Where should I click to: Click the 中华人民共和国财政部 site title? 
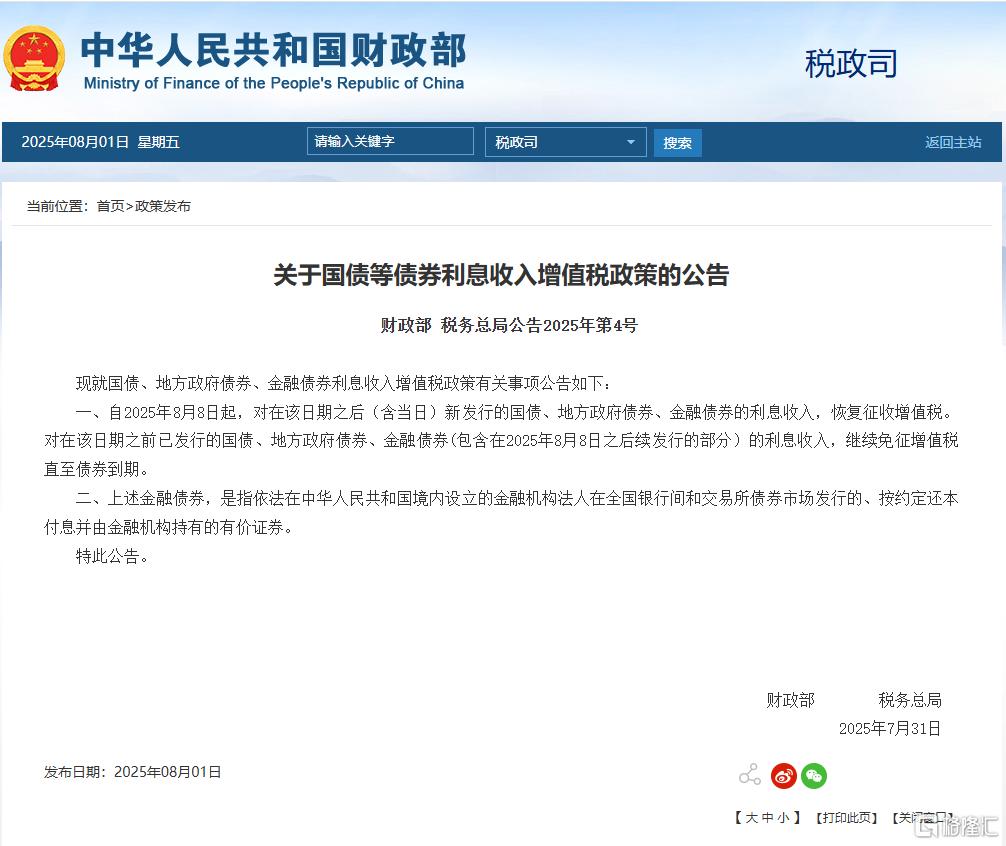coord(274,50)
